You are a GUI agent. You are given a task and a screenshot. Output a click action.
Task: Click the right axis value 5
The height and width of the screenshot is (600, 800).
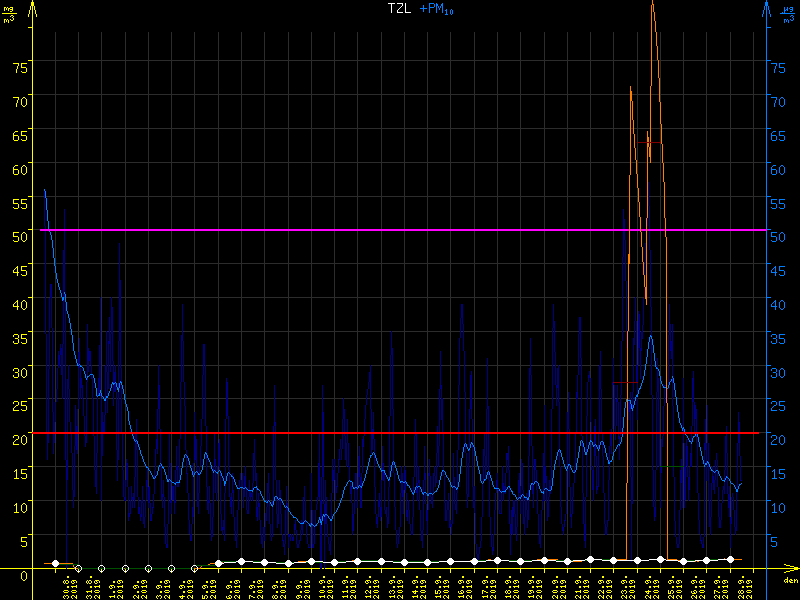(774, 541)
